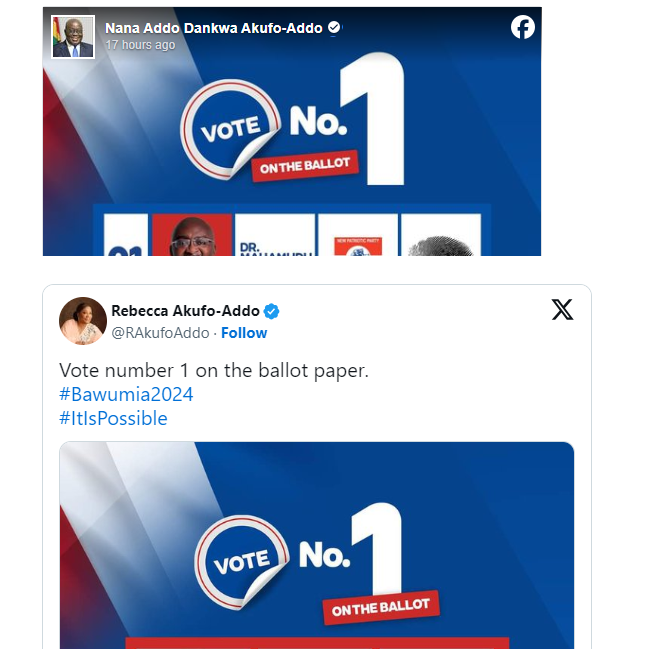Click the X logo on the tweet
This screenshot has width=647, height=649.
click(x=562, y=310)
